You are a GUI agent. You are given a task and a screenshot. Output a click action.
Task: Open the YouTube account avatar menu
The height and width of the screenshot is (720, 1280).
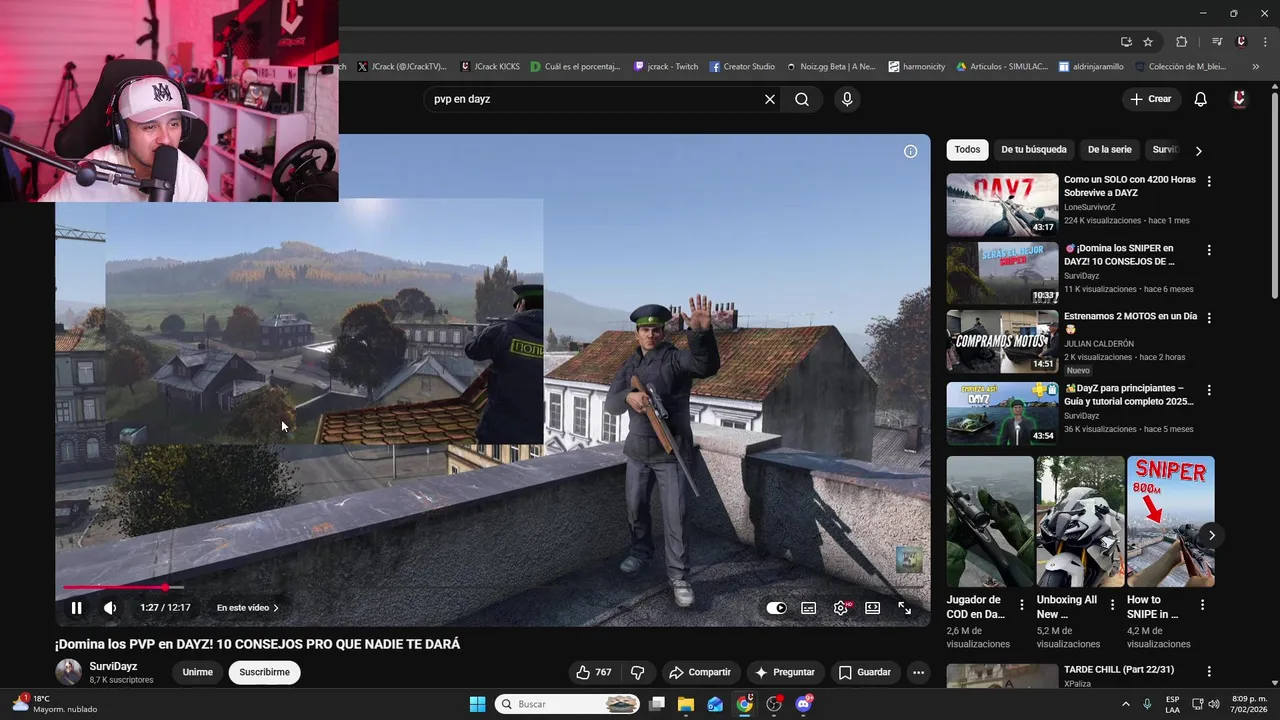point(1239,99)
